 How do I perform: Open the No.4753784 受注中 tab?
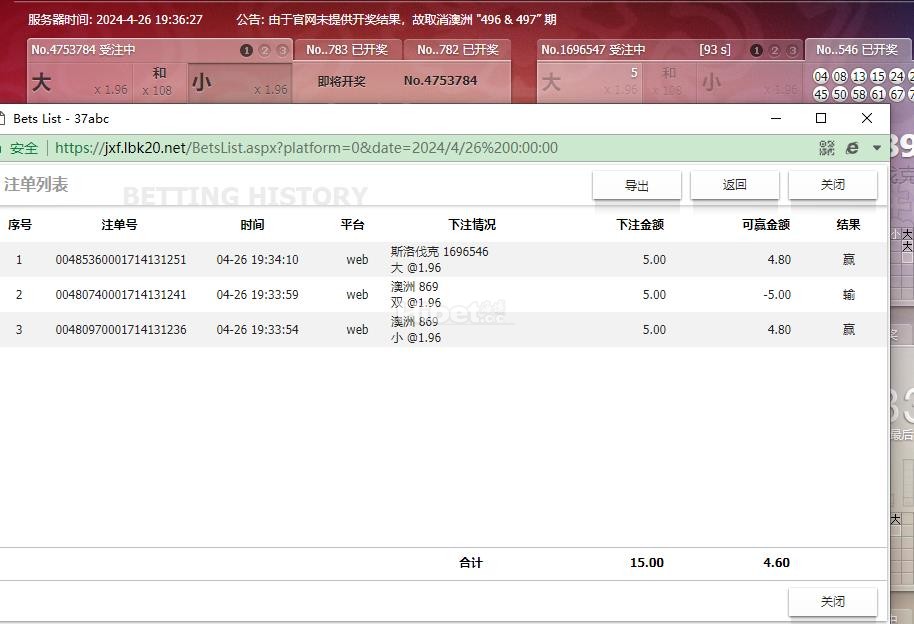(x=159, y=50)
